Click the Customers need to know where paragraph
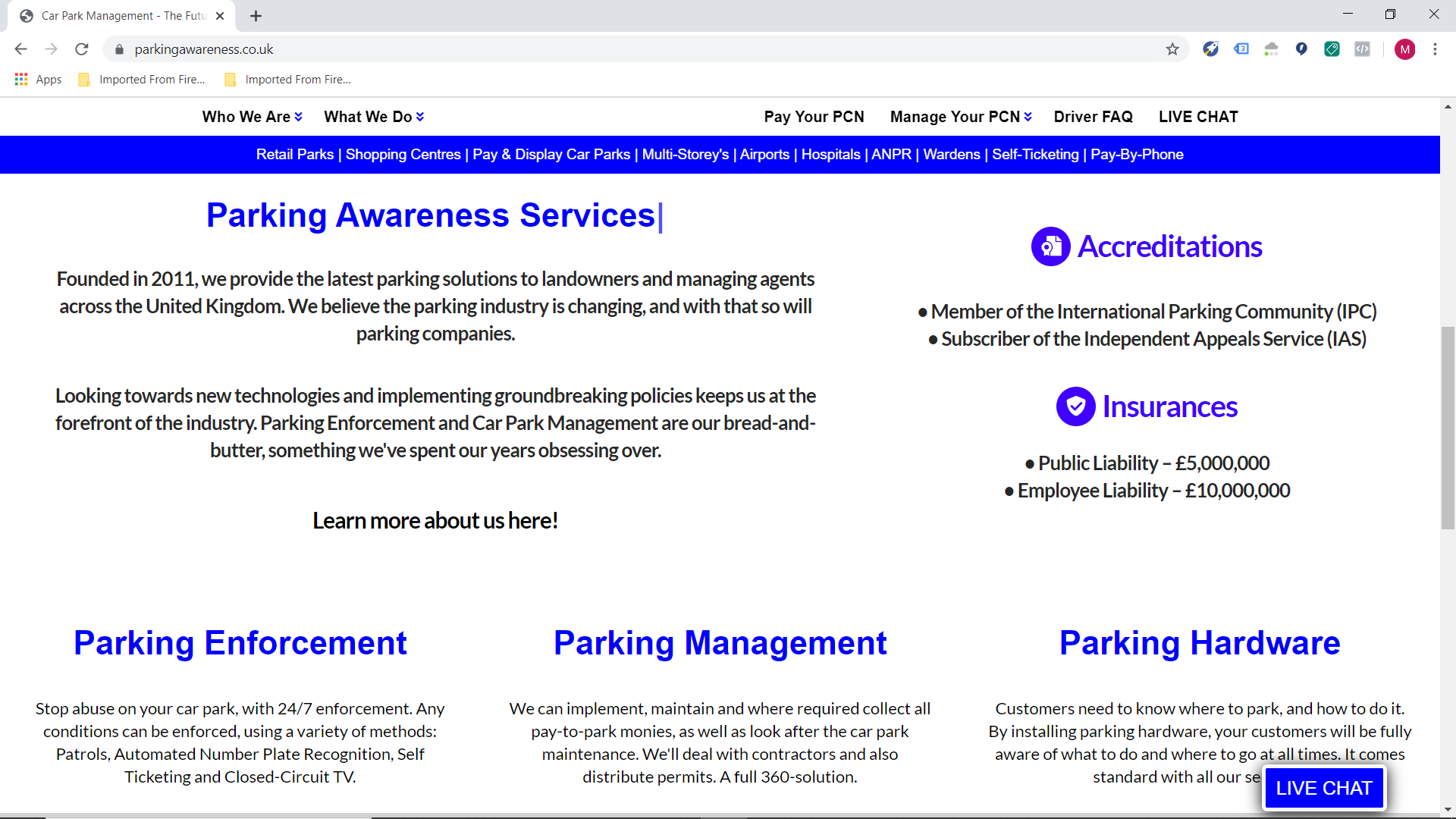Image resolution: width=1456 pixels, height=819 pixels. point(1200,743)
